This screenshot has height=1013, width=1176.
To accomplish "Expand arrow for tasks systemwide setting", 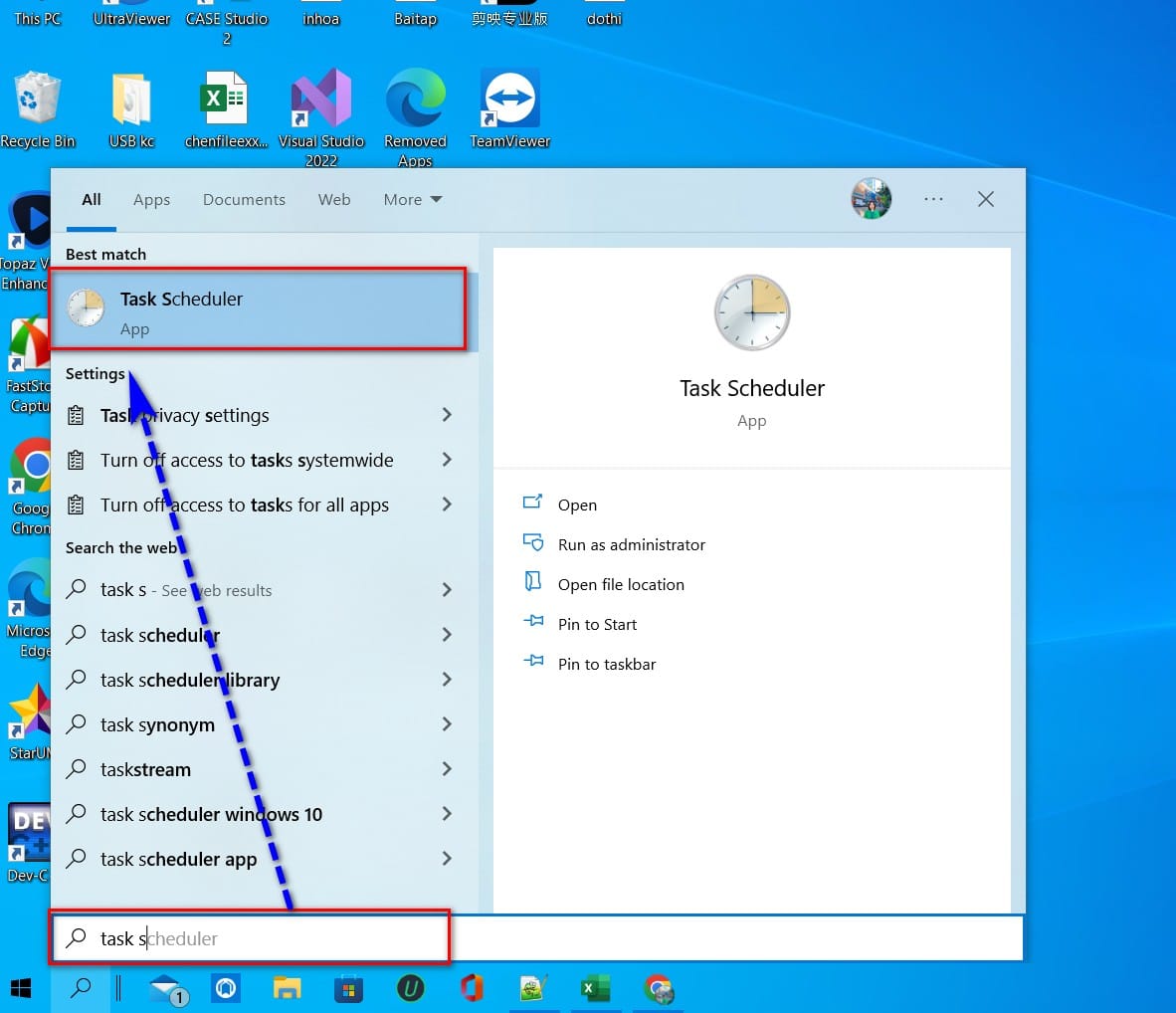I will 447,459.
